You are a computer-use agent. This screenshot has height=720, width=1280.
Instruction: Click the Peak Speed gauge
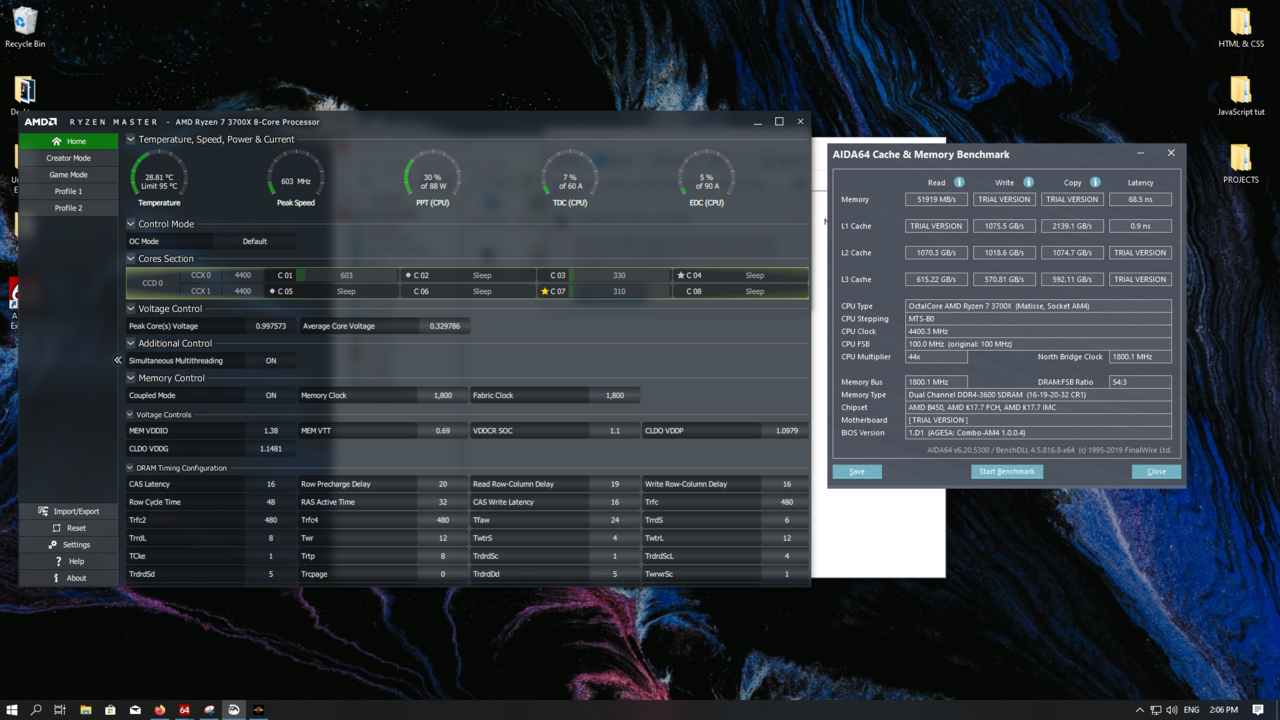pos(295,178)
